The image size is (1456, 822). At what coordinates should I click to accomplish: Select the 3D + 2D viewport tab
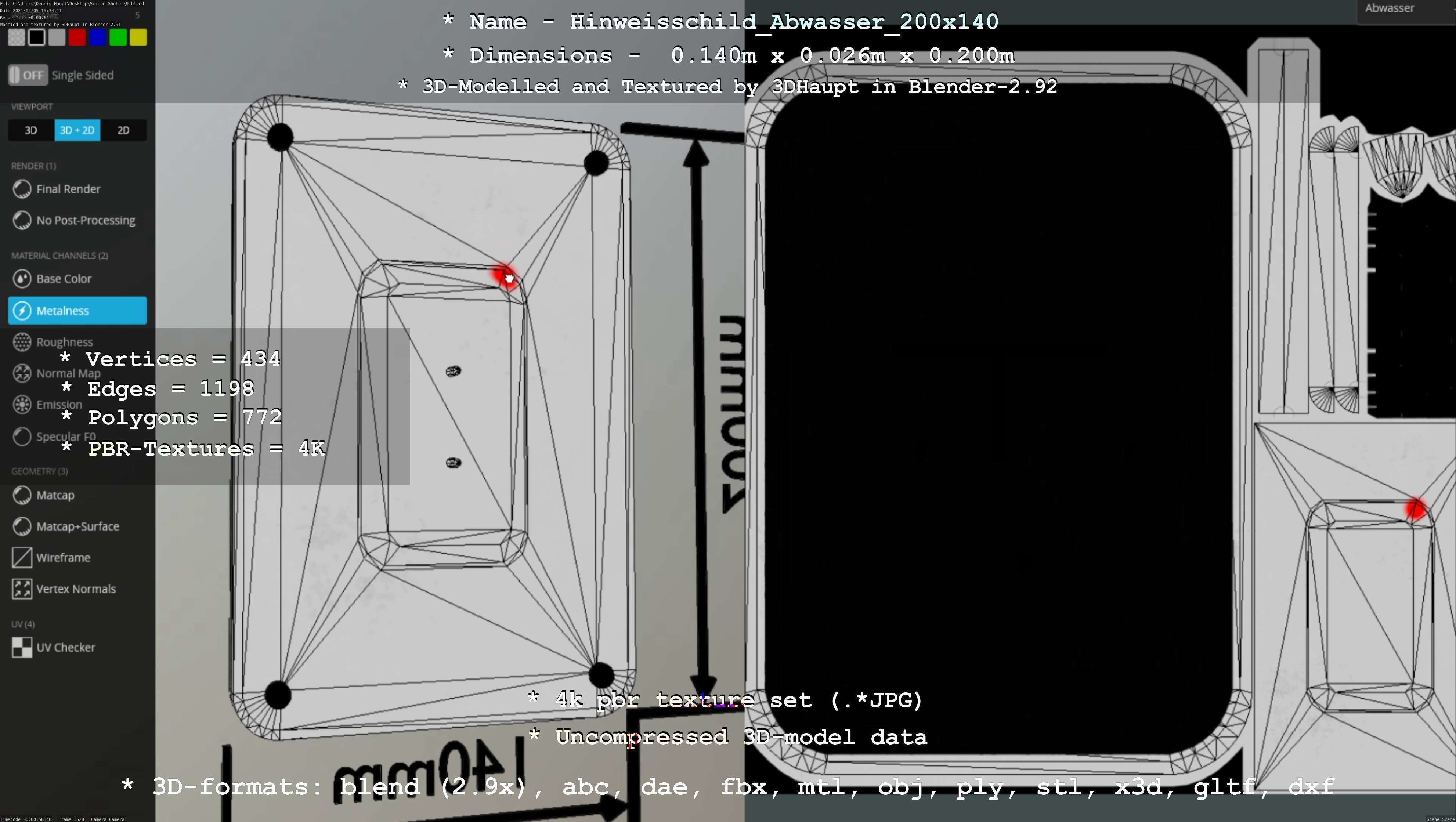(x=77, y=130)
